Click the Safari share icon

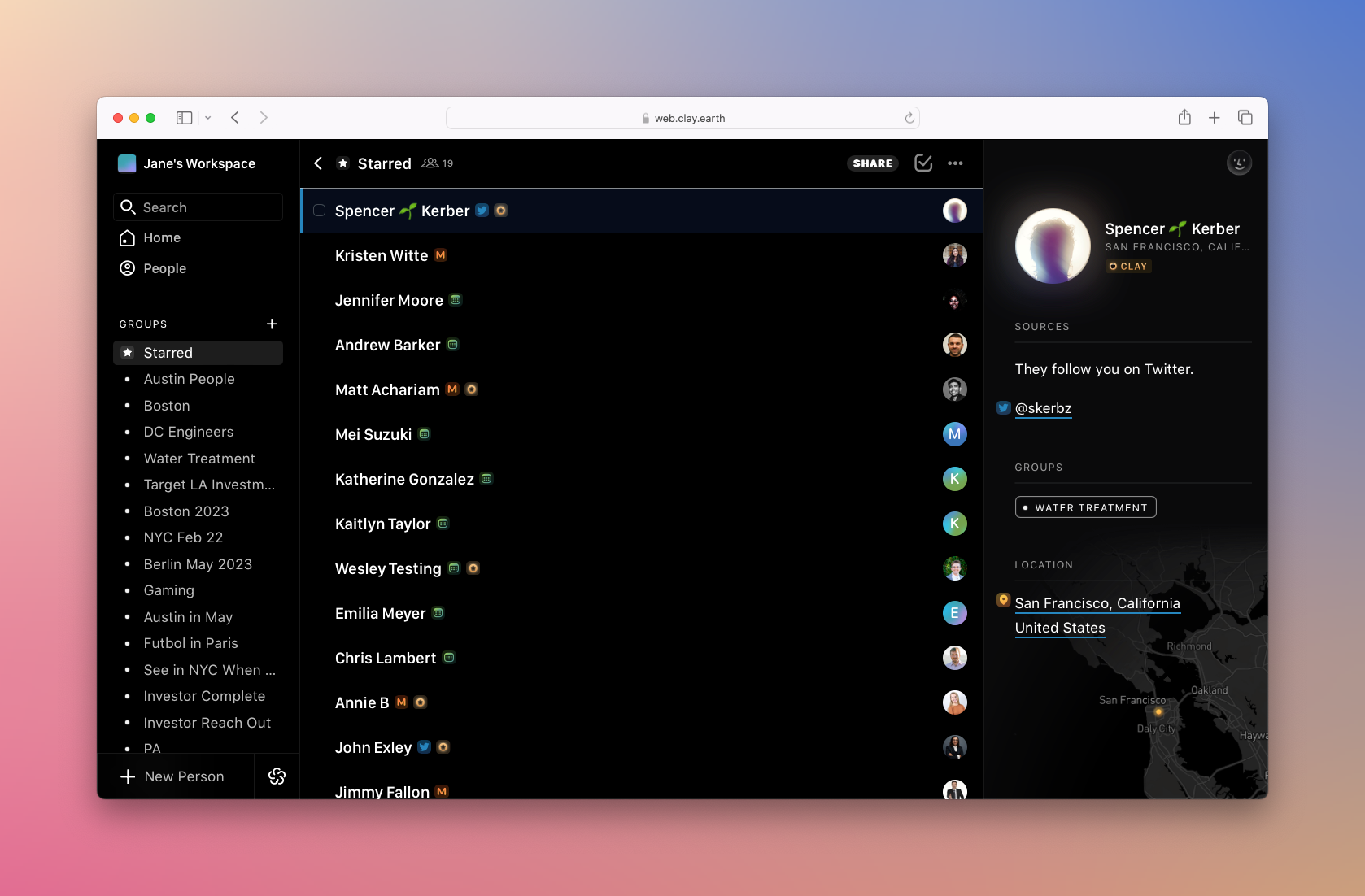click(1184, 118)
